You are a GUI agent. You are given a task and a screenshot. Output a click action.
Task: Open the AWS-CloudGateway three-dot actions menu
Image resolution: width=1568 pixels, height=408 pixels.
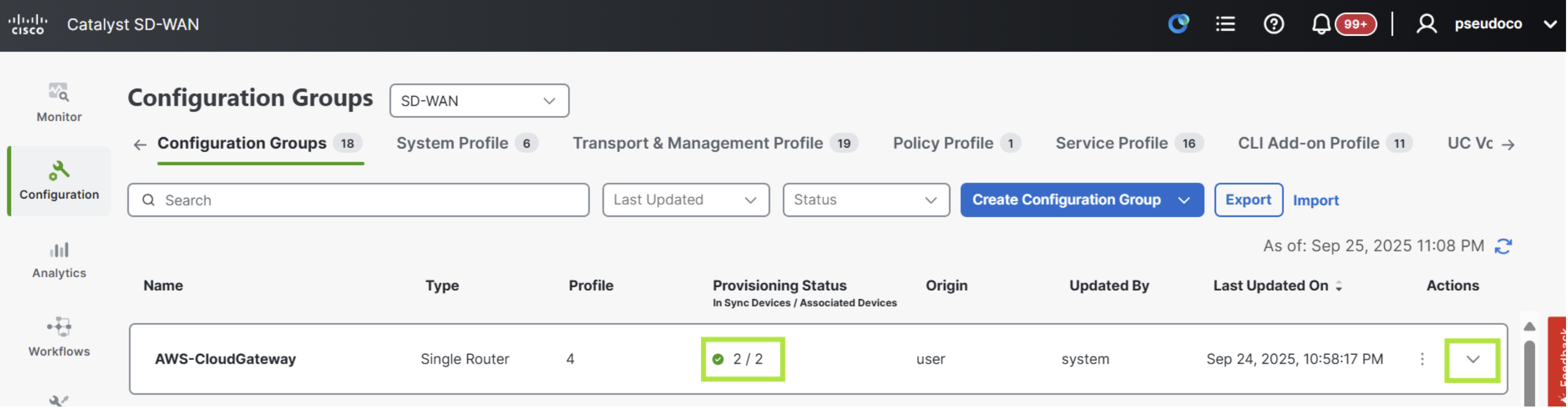[x=1422, y=359]
